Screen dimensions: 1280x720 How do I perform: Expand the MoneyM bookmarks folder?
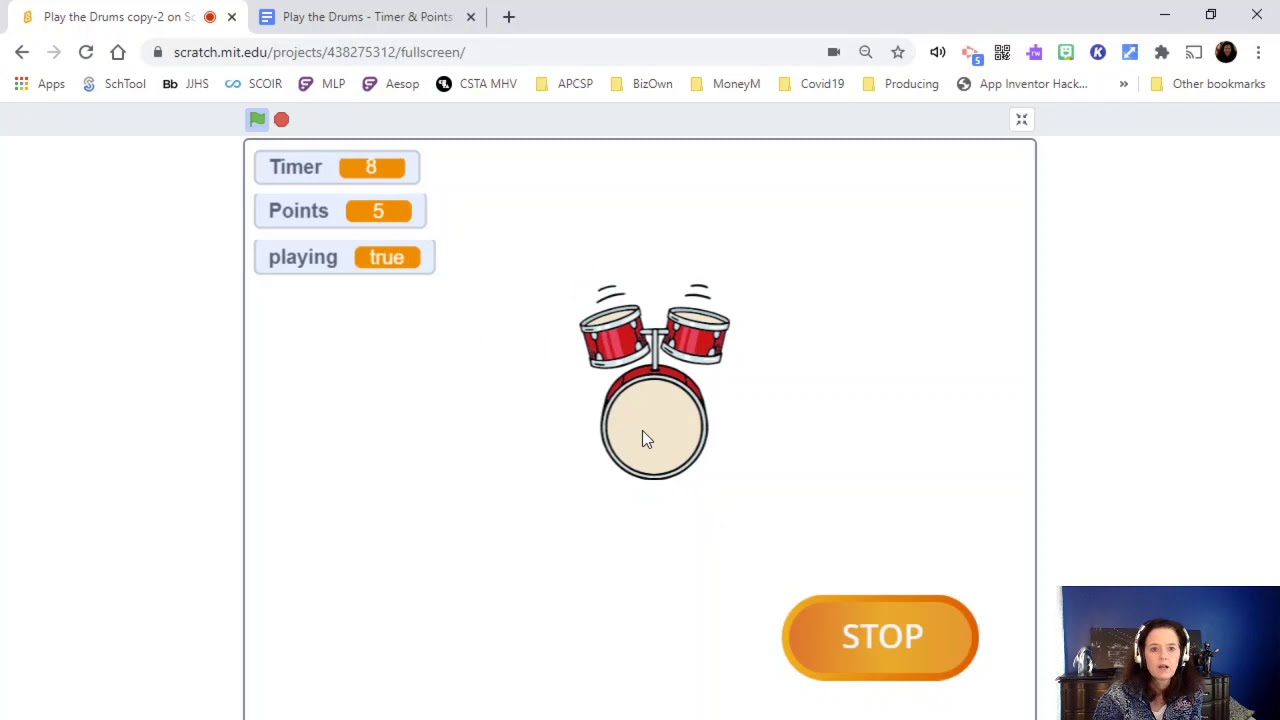tap(725, 84)
